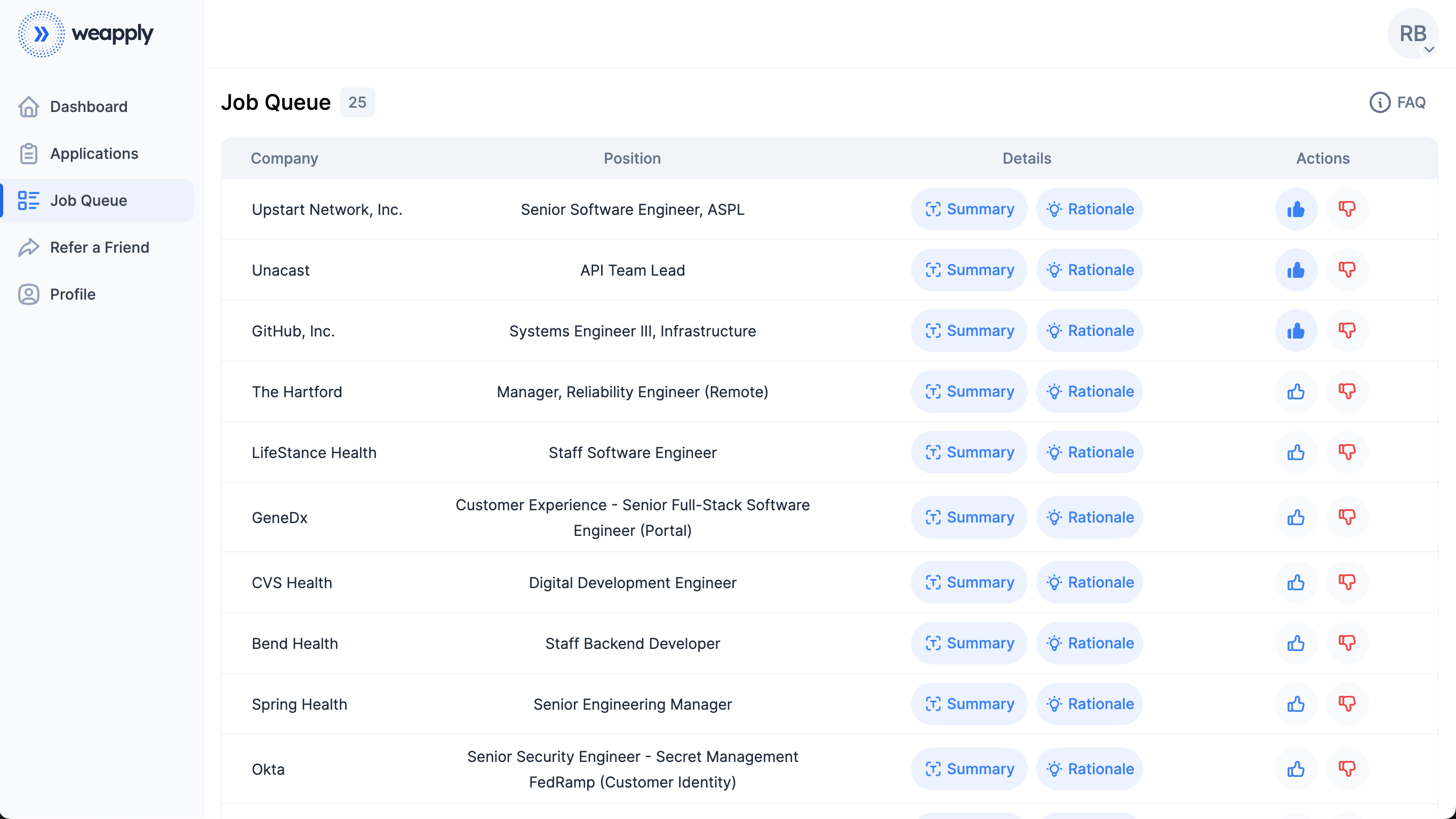Open the Dashboard page
Viewport: 1456px width, 819px height.
tap(88, 107)
